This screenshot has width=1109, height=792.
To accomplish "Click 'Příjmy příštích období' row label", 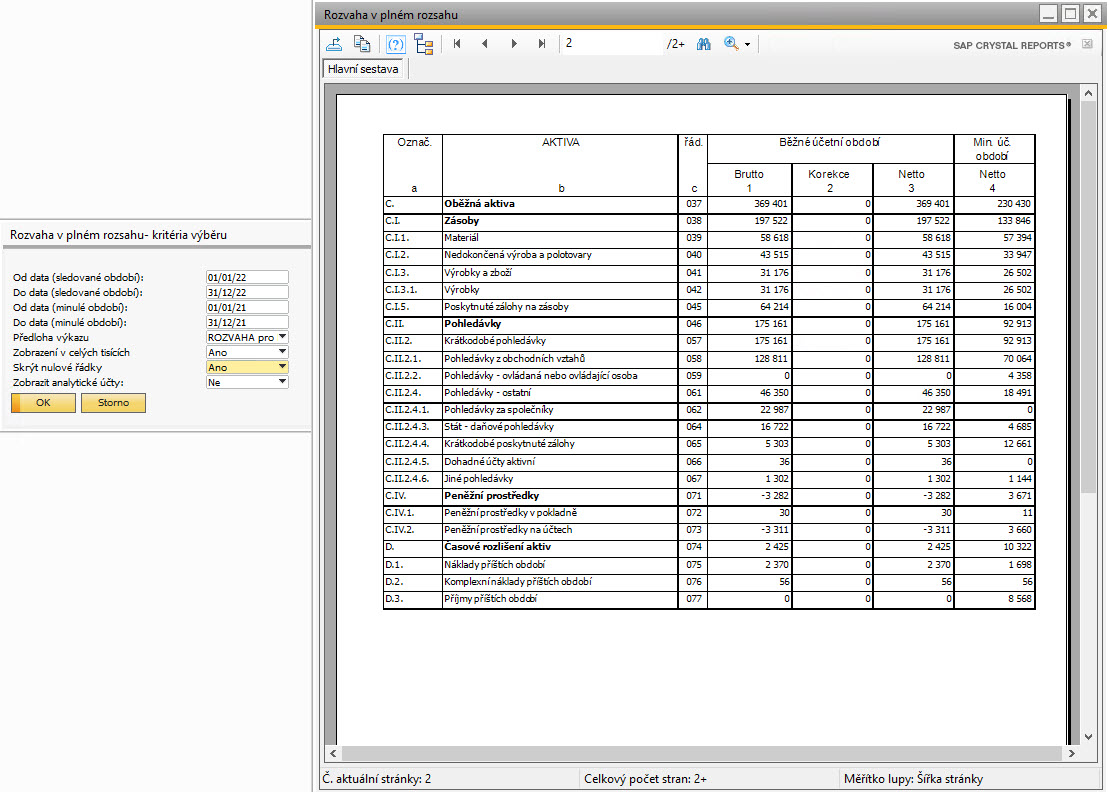I will coord(490,599).
